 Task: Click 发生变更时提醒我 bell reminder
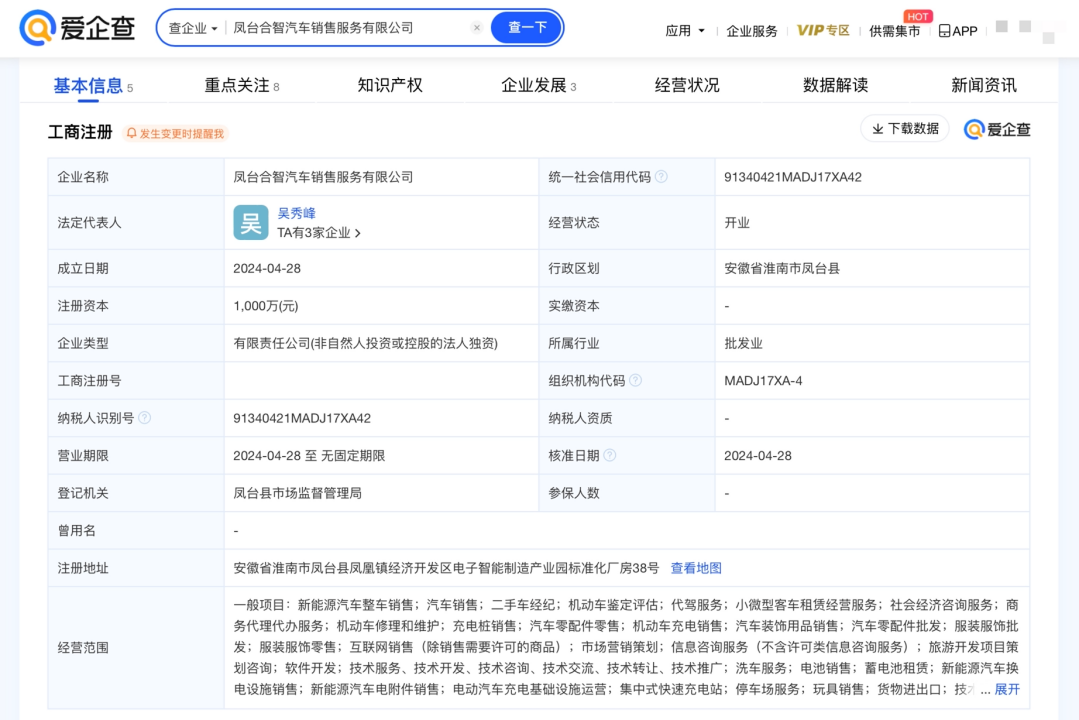click(175, 134)
